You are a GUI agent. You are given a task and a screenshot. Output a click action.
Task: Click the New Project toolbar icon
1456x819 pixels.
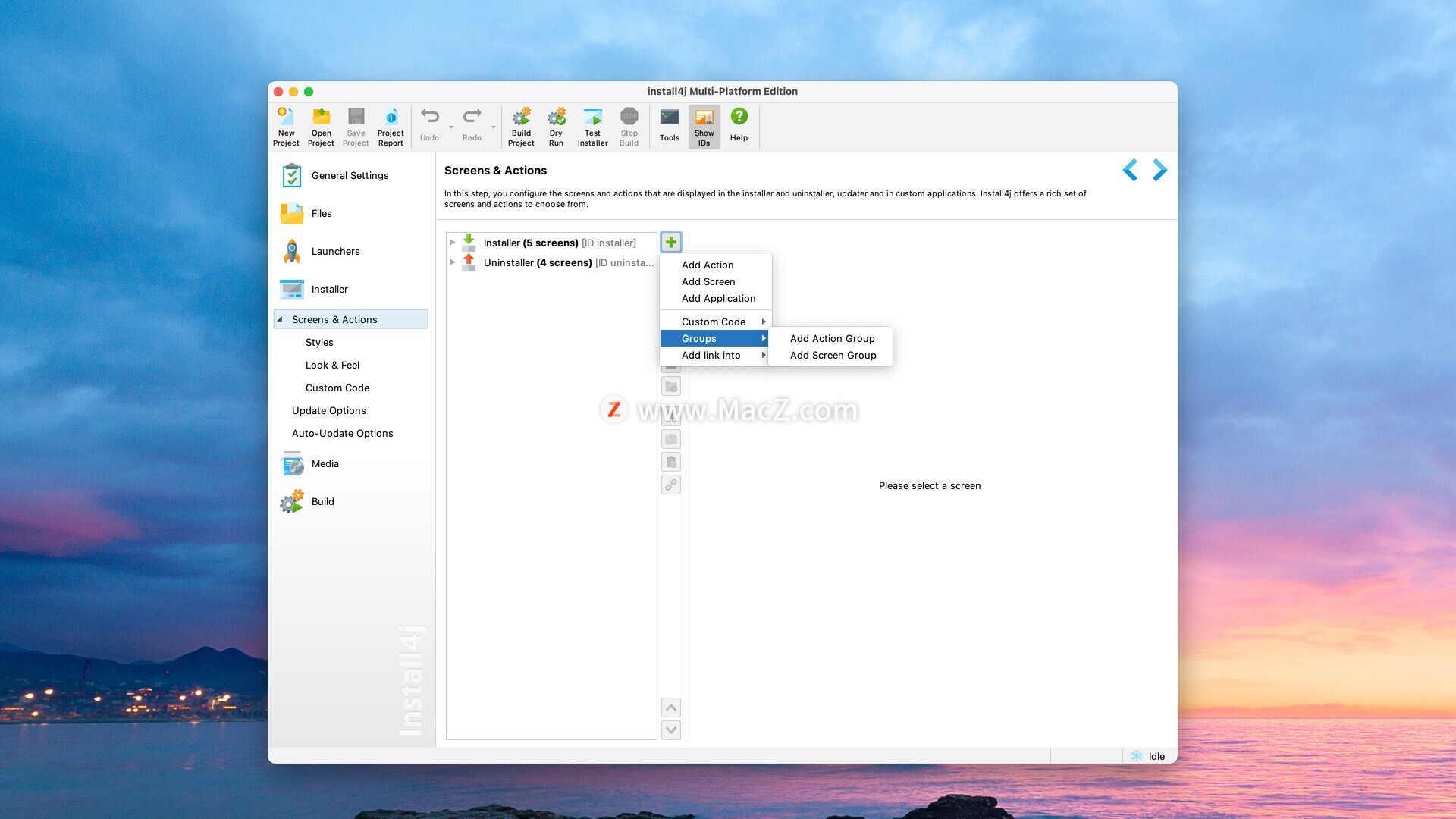pos(286,127)
